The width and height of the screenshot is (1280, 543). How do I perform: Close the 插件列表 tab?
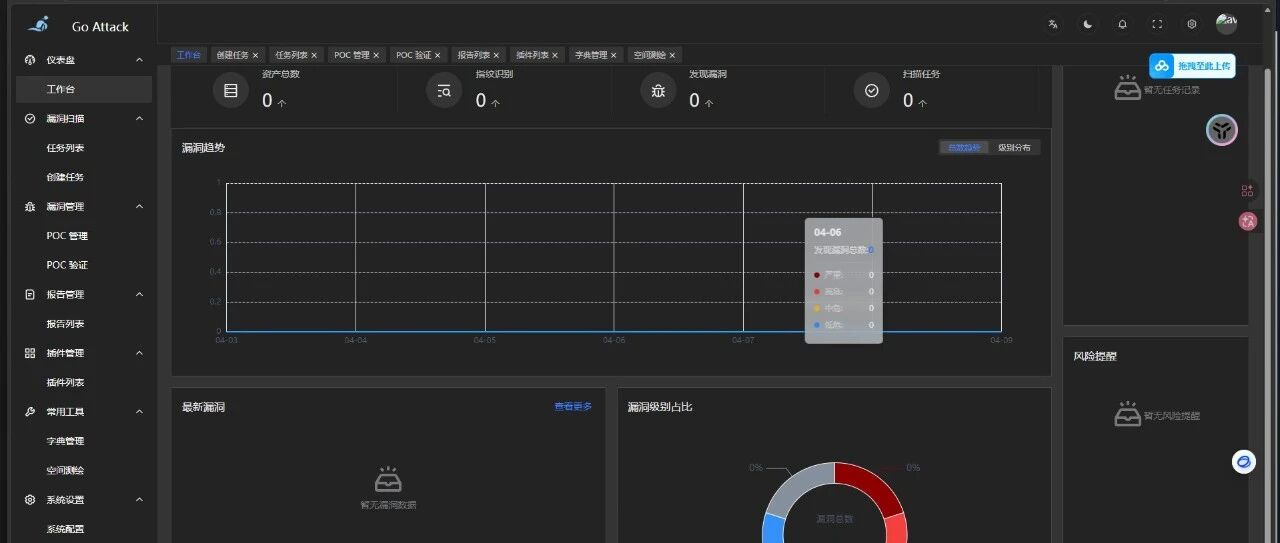tap(555, 55)
